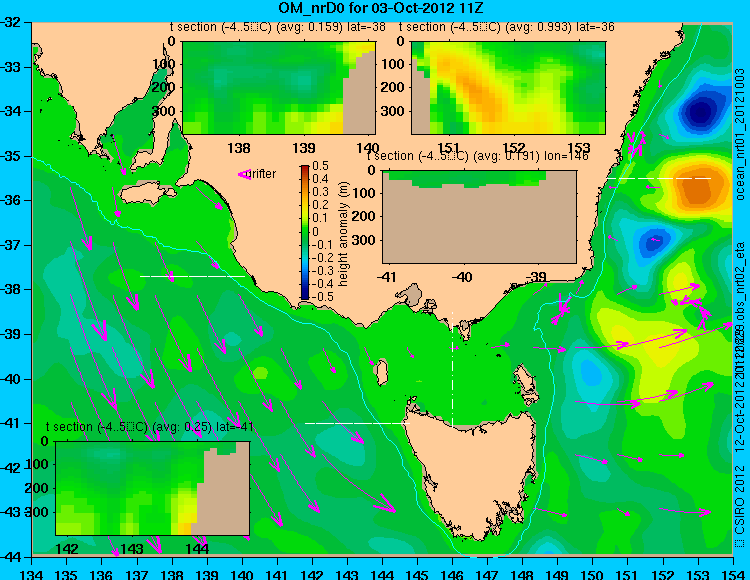Click the 'drifter' legend label
750x580 pixels.
point(263,174)
